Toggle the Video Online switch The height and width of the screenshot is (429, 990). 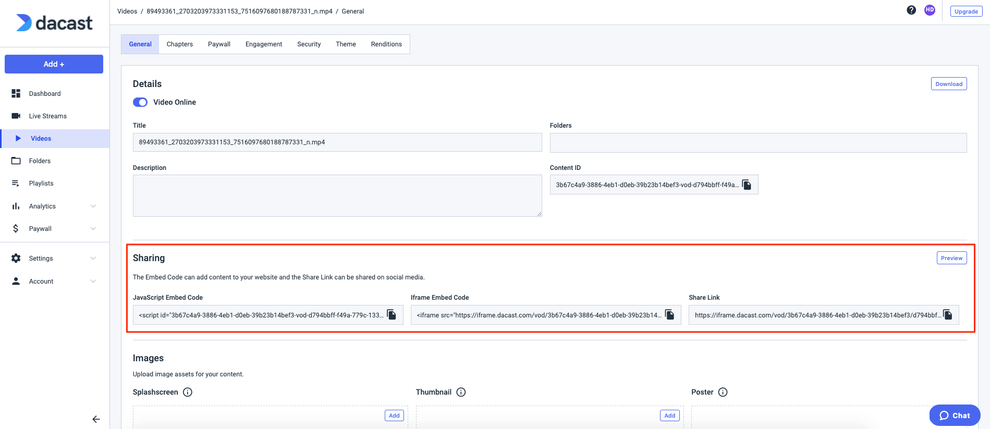140,102
